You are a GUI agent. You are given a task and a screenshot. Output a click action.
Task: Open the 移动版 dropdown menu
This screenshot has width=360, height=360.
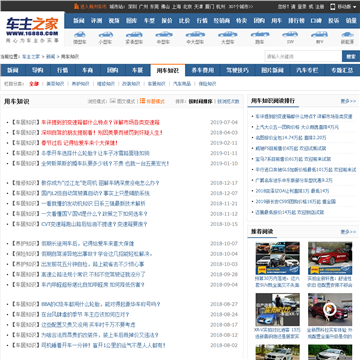[342, 7]
